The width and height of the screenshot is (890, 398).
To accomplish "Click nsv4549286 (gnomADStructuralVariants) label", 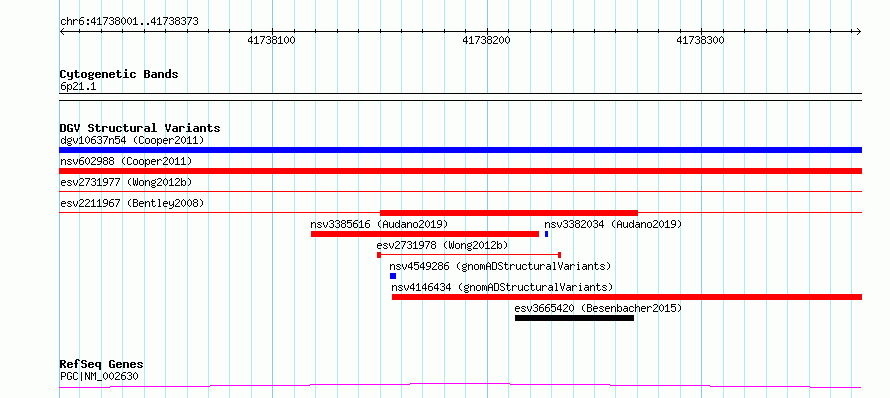I will point(500,266).
